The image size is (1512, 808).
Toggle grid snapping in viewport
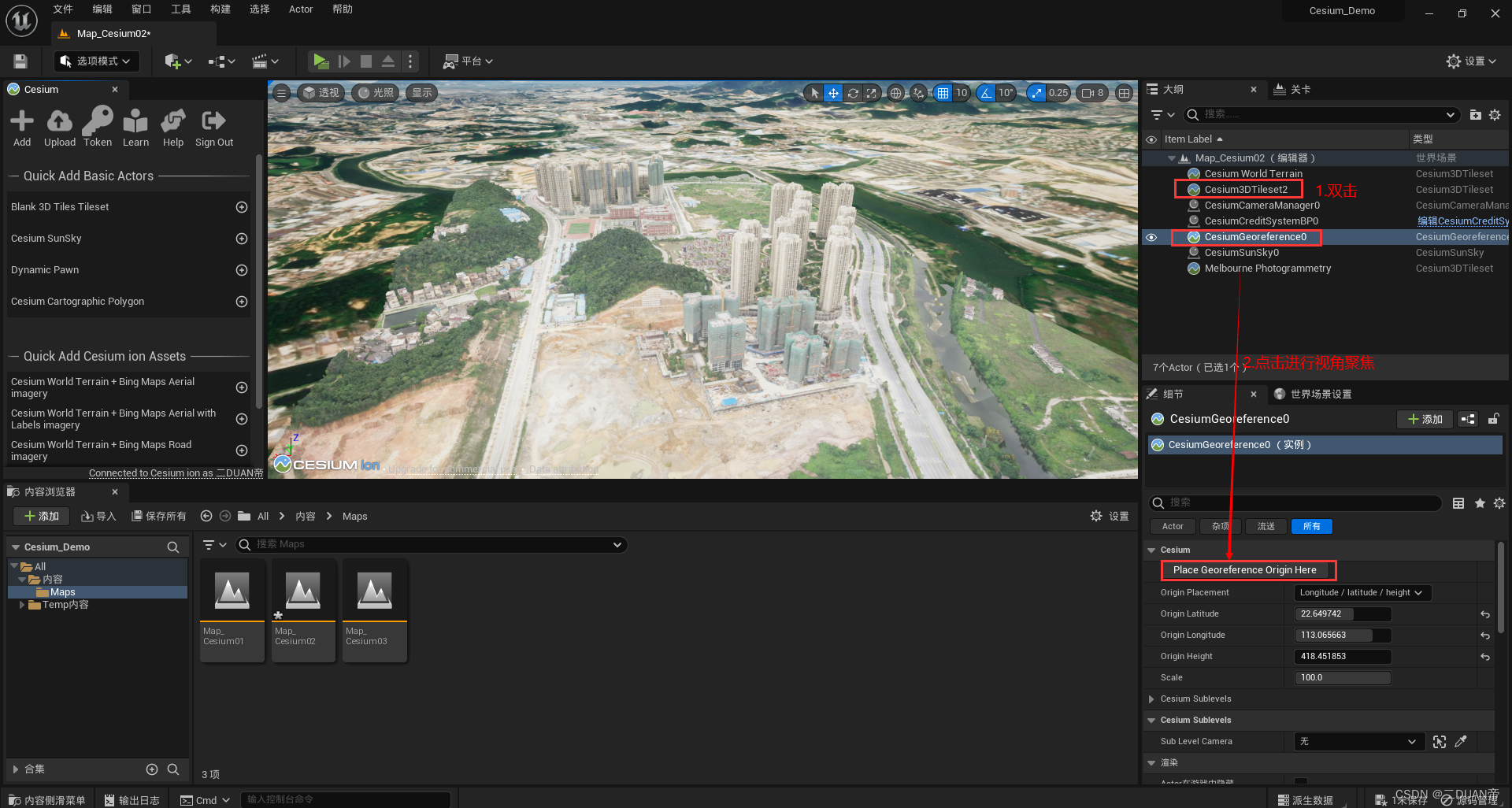pos(943,93)
